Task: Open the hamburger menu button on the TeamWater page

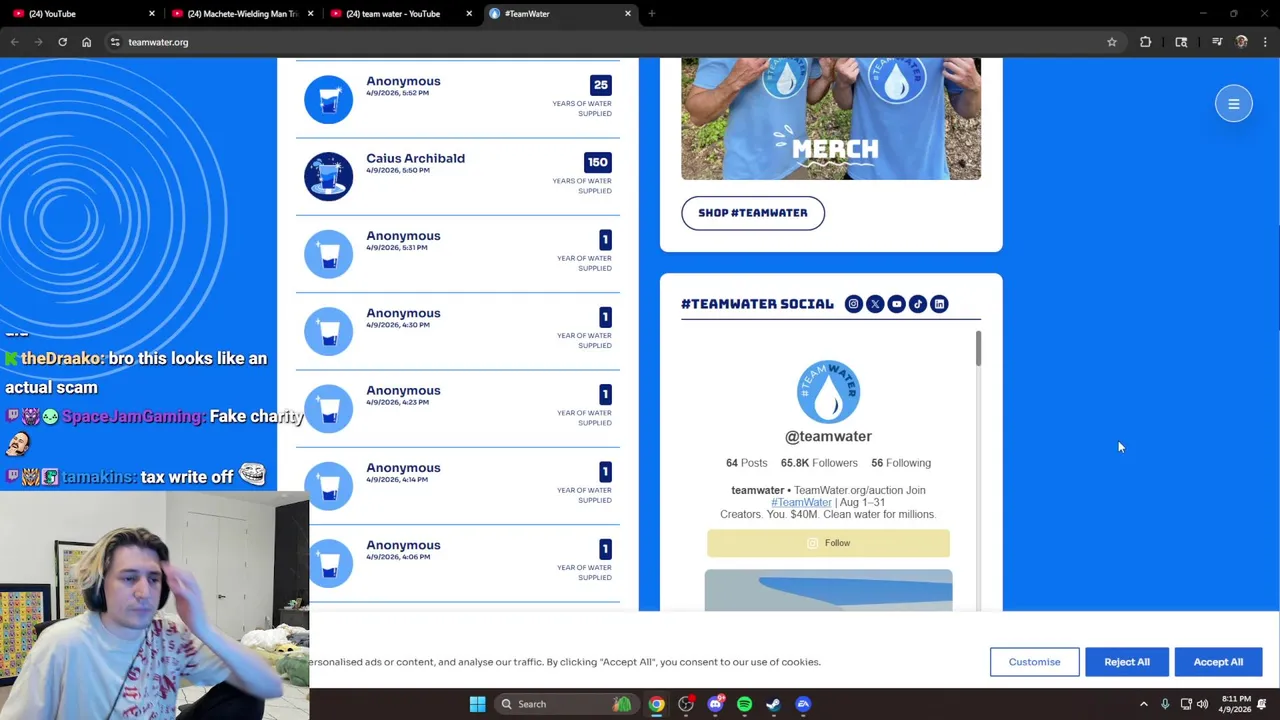Action: 1233,104
